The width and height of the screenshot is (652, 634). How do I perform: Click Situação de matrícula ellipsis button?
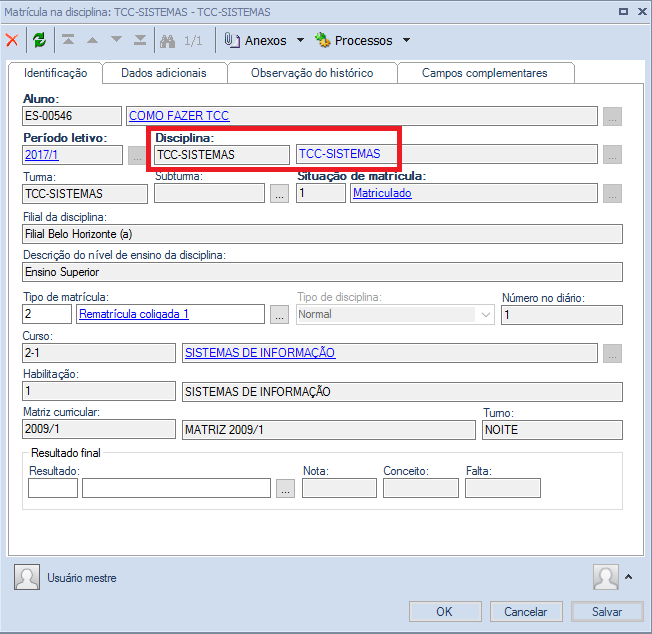(x=612, y=194)
